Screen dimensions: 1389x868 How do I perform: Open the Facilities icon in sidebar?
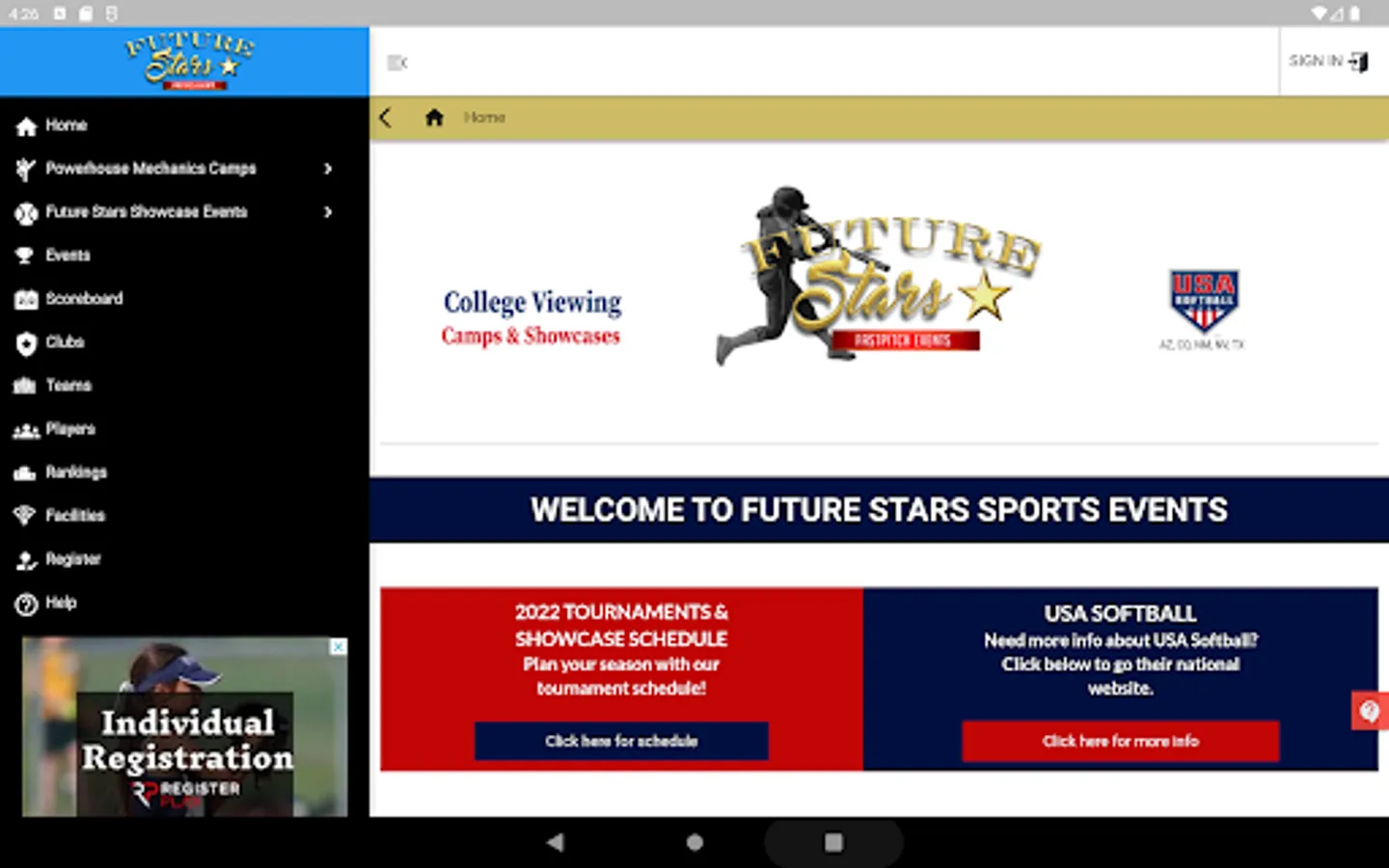coord(26,517)
